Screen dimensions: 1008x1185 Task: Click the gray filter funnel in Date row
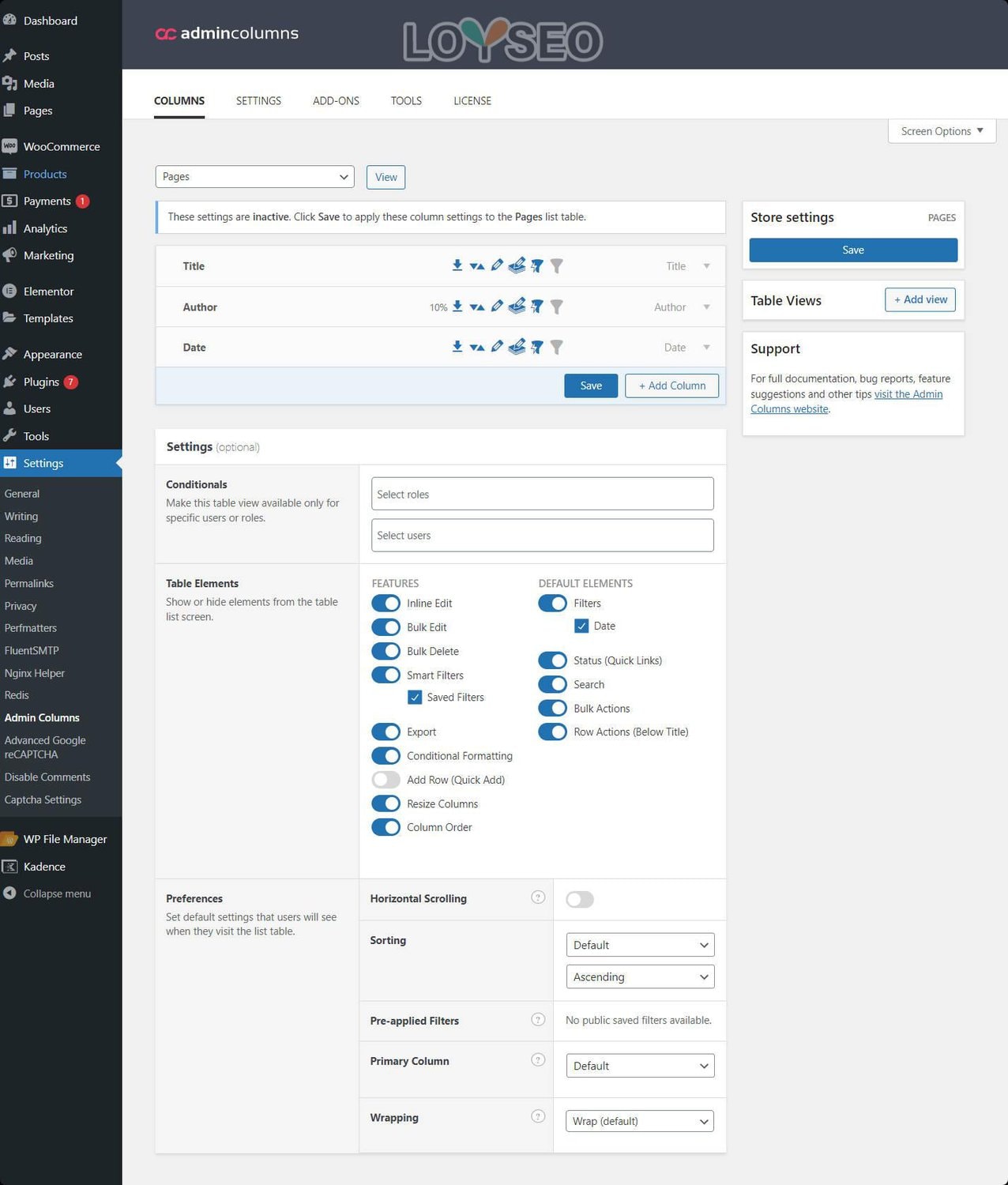(x=557, y=348)
